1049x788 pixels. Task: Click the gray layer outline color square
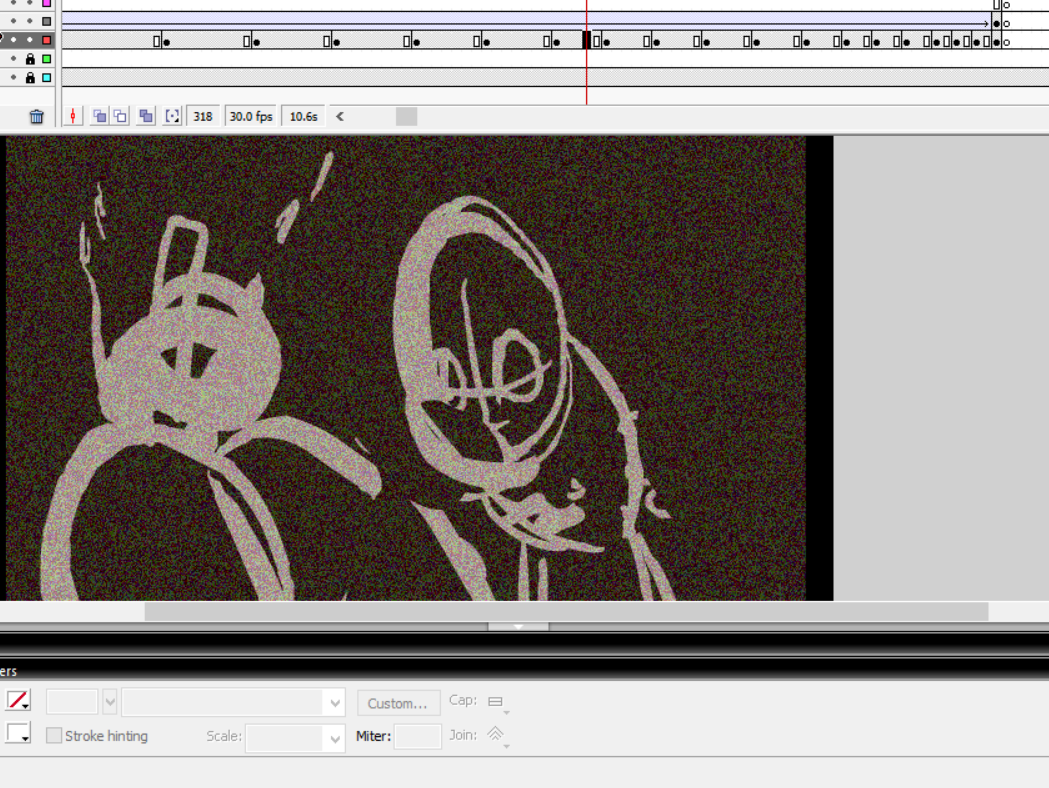tap(47, 21)
